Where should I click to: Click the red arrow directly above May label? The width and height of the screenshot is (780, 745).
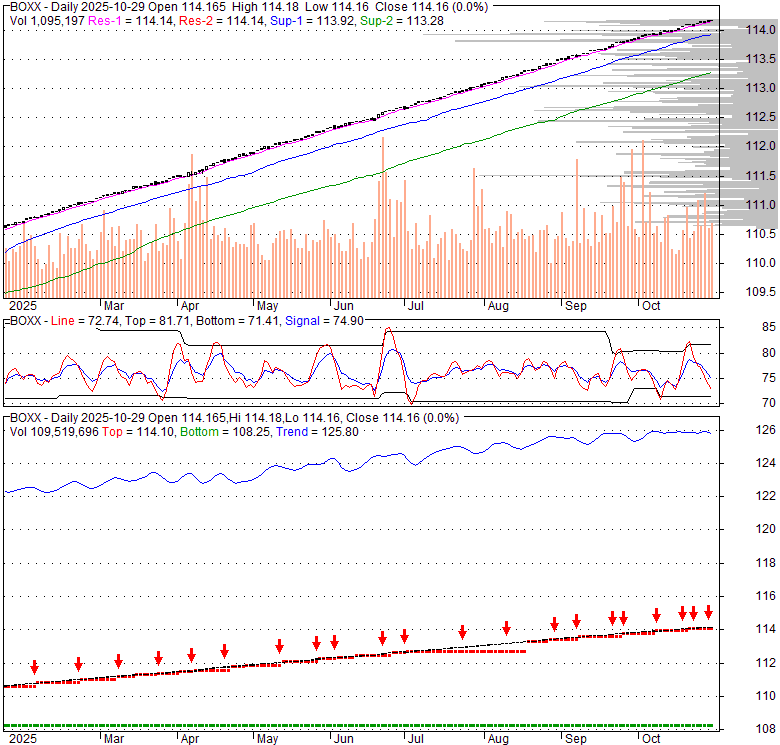[x=279, y=646]
